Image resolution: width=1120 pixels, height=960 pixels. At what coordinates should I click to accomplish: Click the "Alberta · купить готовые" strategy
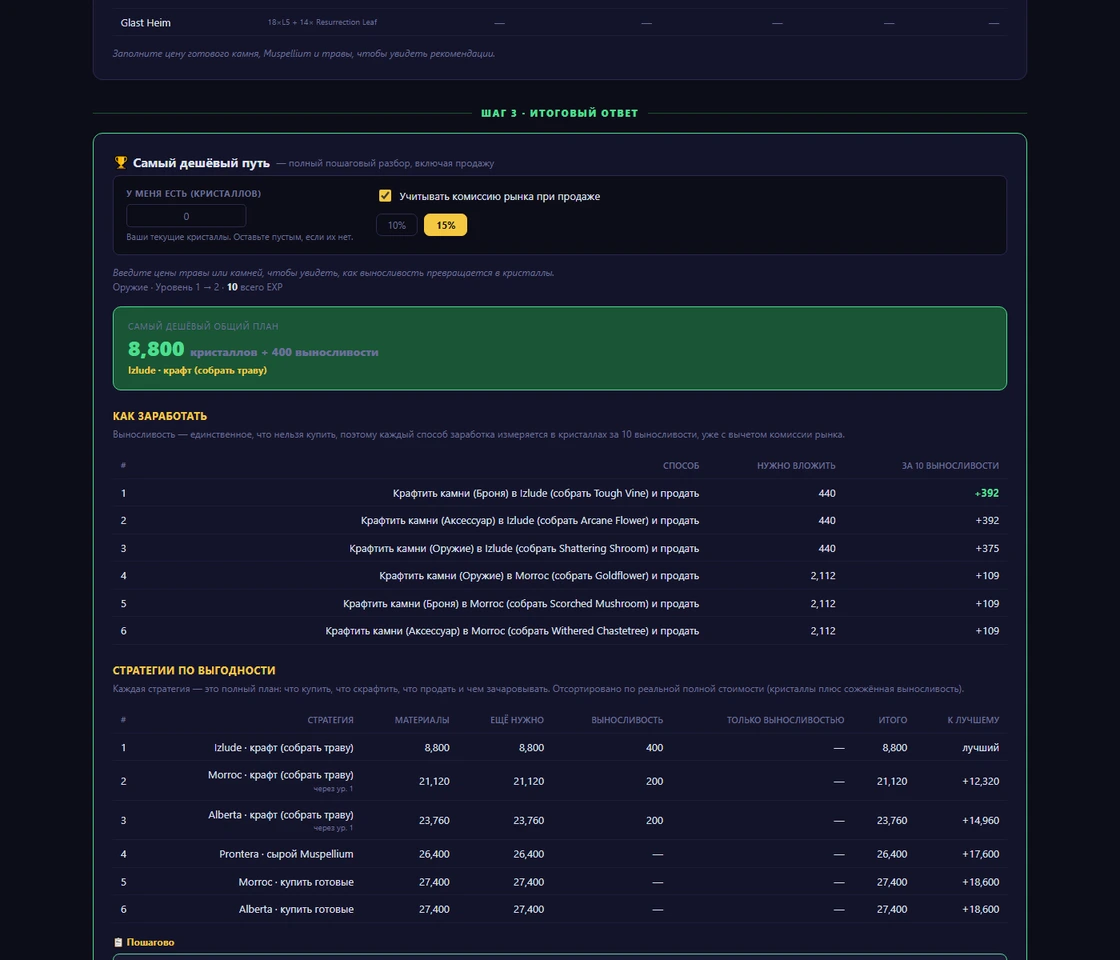click(x=296, y=909)
